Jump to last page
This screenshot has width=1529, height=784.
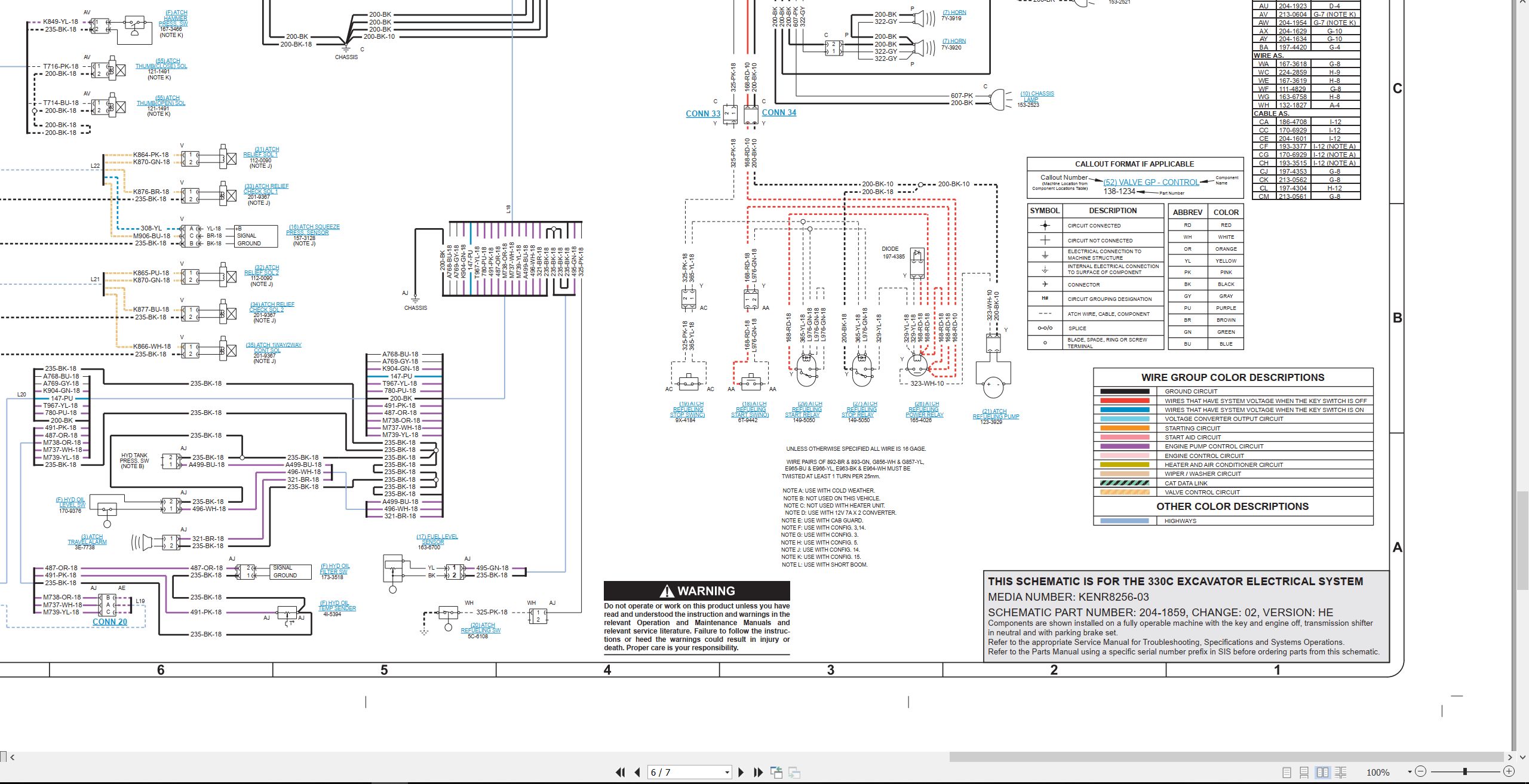point(758,772)
